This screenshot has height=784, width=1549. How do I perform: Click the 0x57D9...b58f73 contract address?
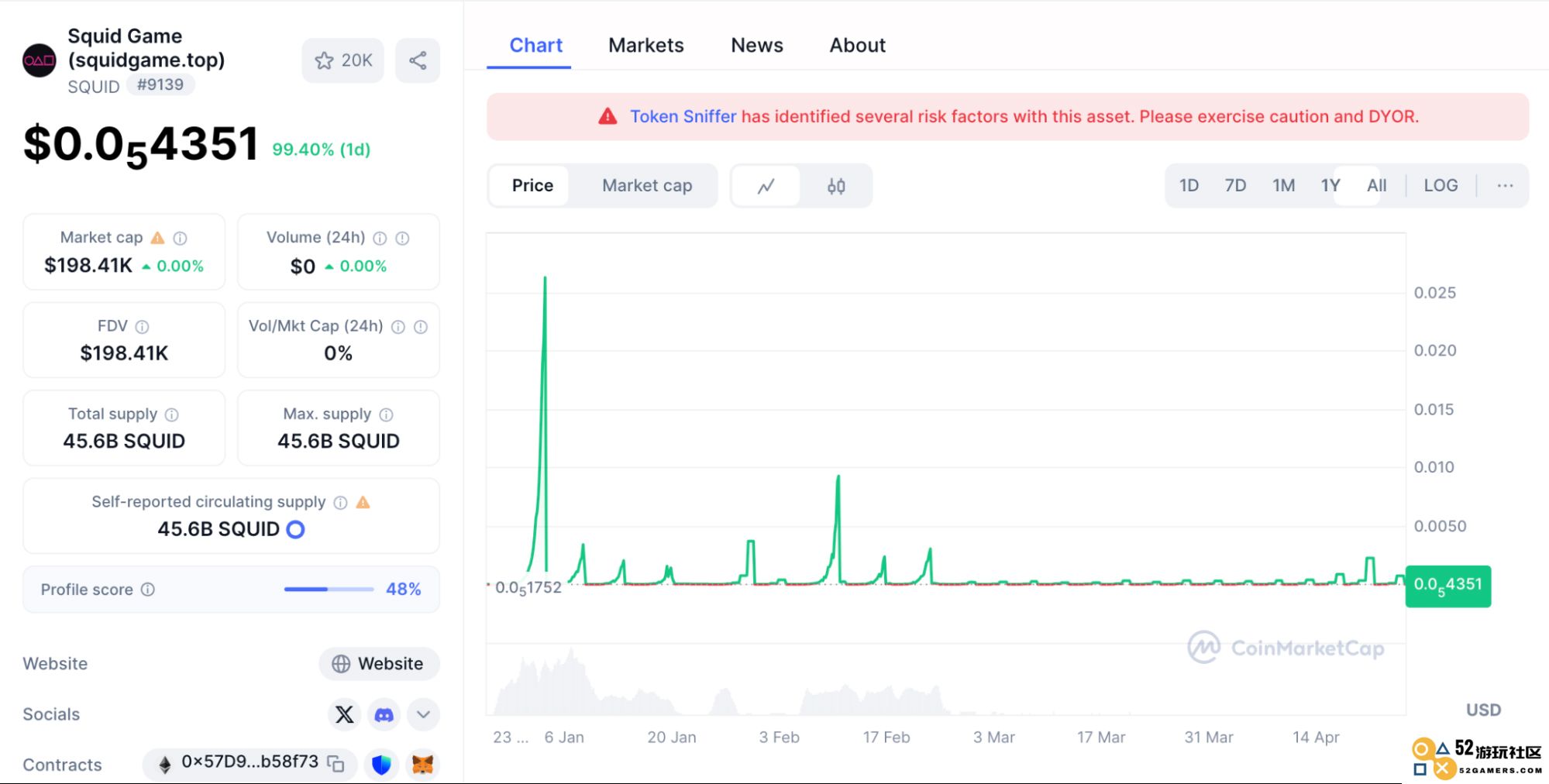pyautogui.click(x=250, y=762)
